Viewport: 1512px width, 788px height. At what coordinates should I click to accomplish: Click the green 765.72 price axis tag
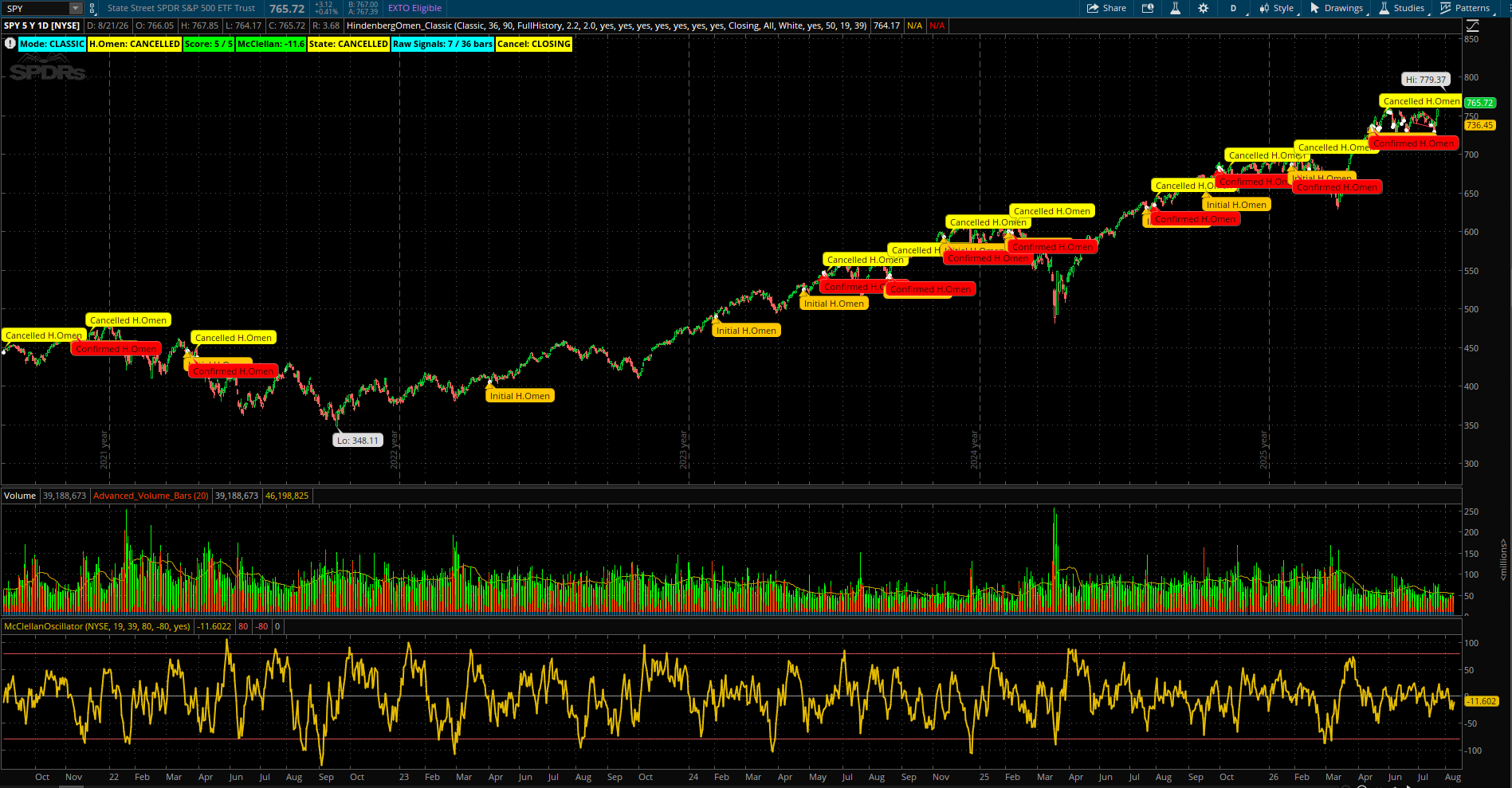click(x=1479, y=103)
